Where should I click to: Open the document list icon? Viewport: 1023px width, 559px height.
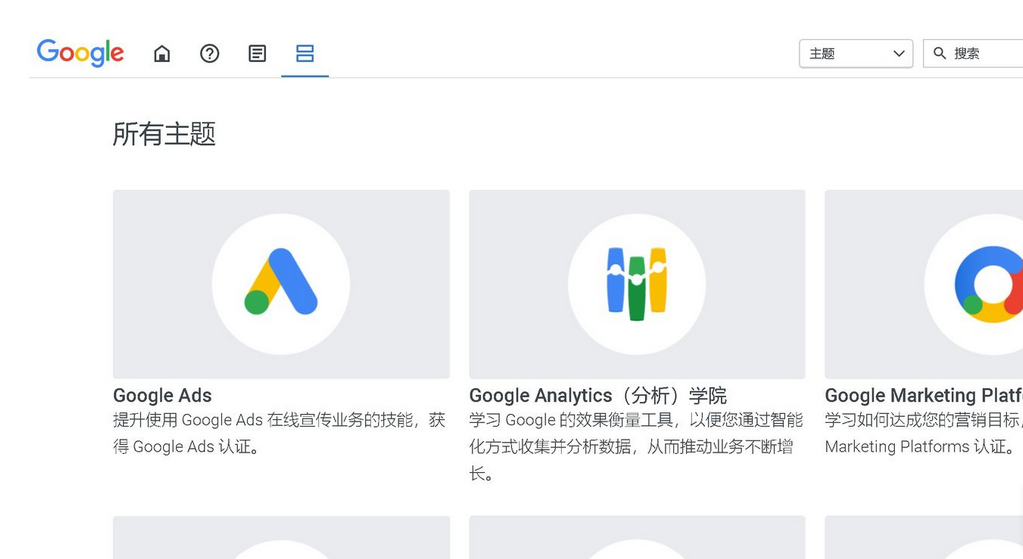tap(257, 54)
